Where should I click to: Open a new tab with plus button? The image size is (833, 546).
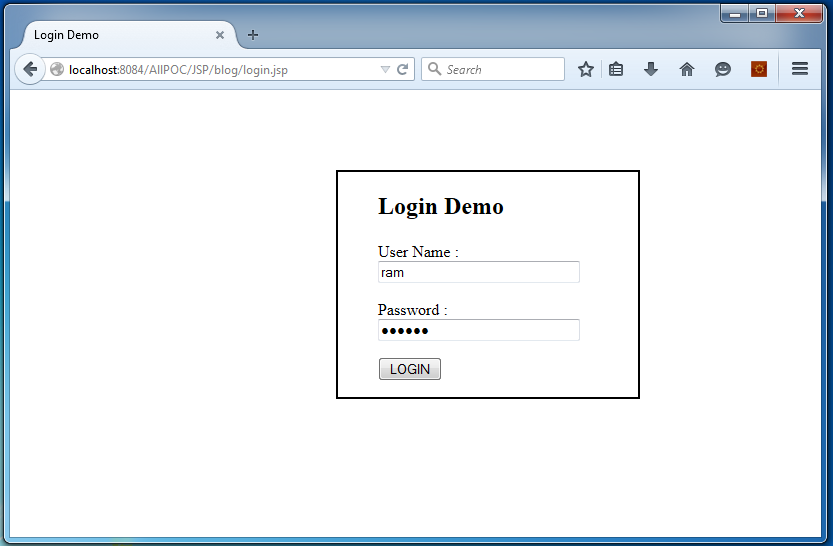(253, 35)
